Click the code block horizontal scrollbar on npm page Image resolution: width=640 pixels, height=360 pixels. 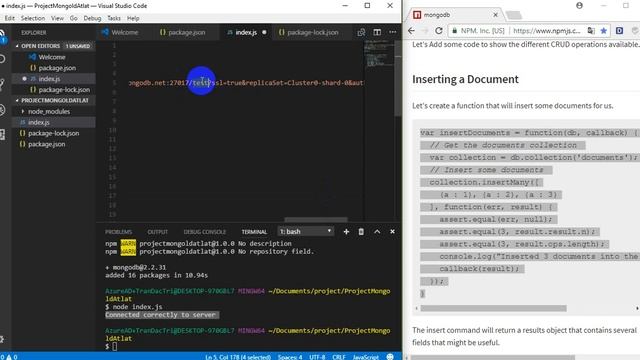[x=493, y=308]
